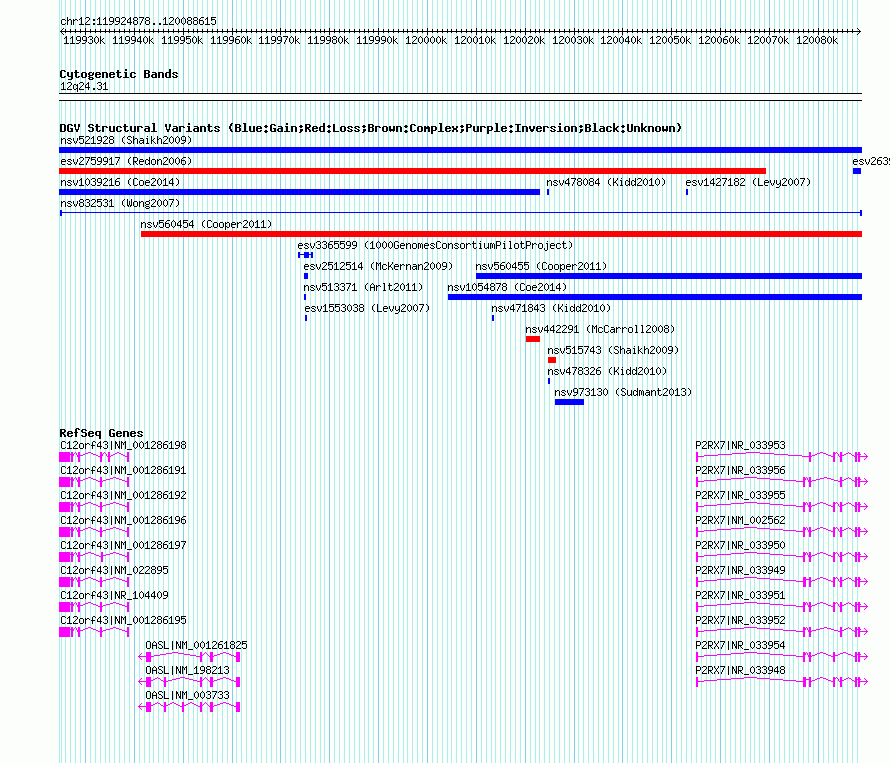Click the P2RX7|NR_033951 gene glyph
This screenshot has height=763, width=890.
[x=782, y=607]
